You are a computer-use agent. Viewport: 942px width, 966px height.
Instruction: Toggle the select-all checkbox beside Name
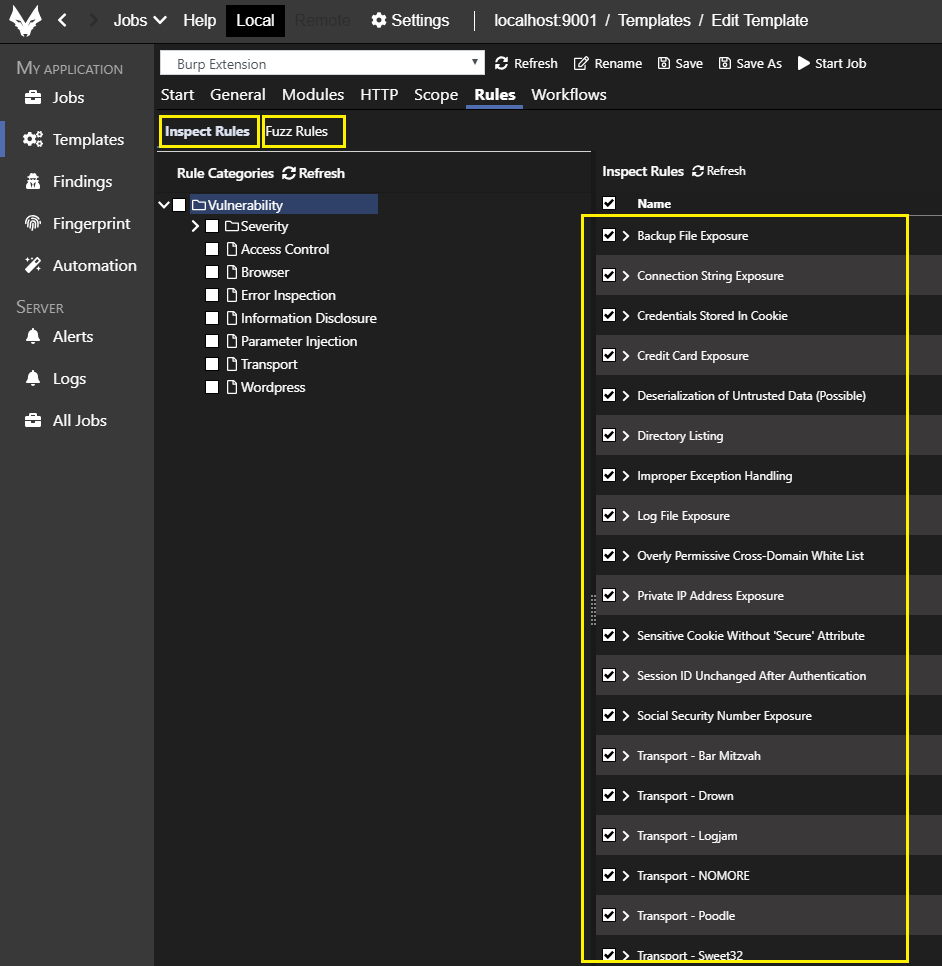coord(609,203)
